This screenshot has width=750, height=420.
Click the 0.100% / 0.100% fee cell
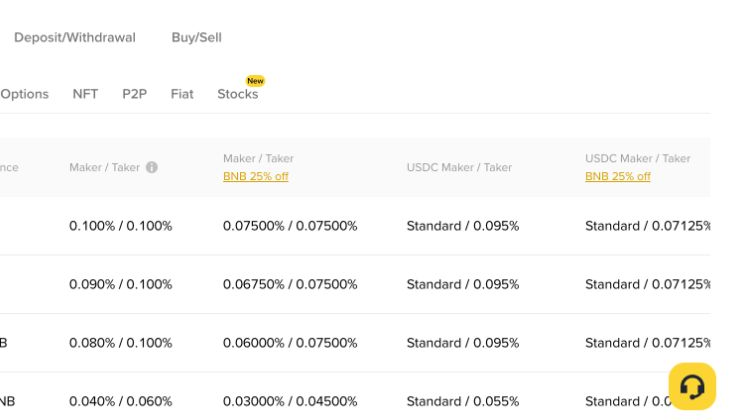[x=121, y=226]
